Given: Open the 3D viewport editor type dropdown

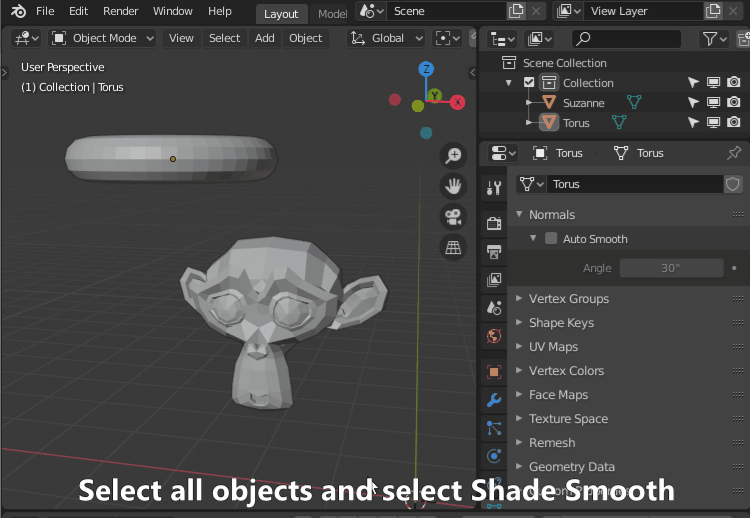Looking at the screenshot, I should coord(26,38).
